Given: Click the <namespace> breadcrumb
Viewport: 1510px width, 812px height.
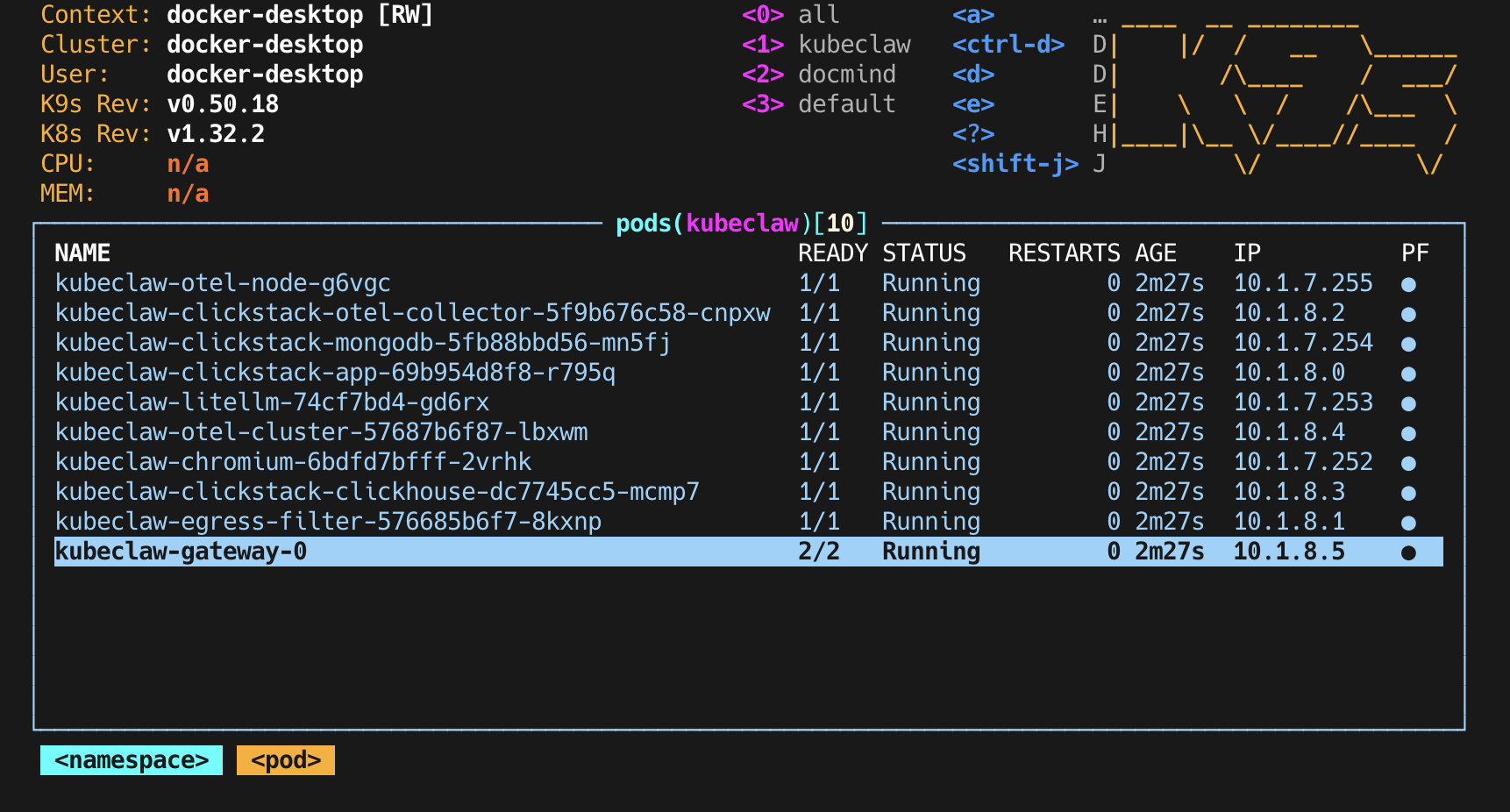Looking at the screenshot, I should tap(130, 759).
